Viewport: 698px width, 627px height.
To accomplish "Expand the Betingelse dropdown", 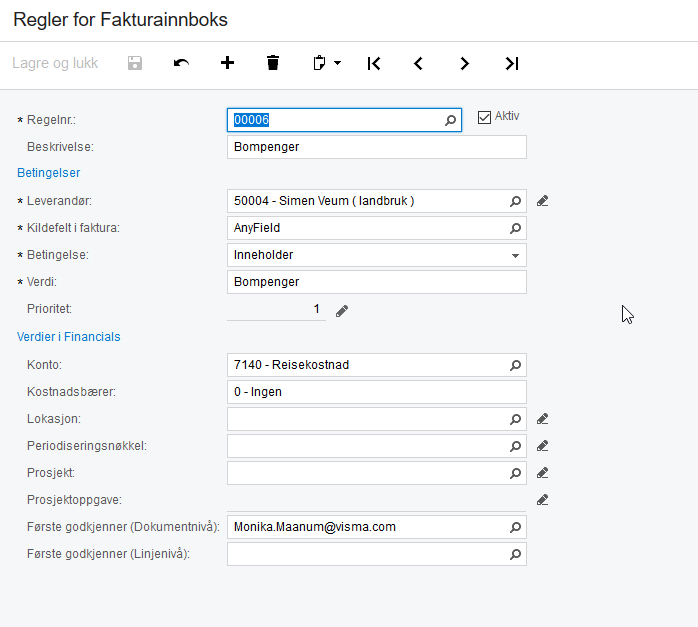I will (x=515, y=255).
